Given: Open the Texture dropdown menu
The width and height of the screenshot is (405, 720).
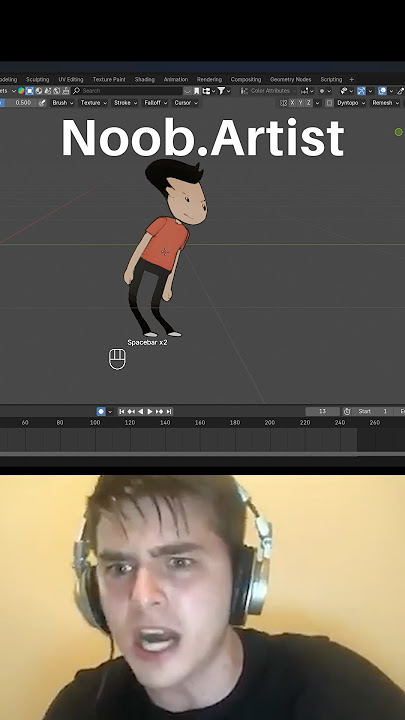Looking at the screenshot, I should point(94,103).
